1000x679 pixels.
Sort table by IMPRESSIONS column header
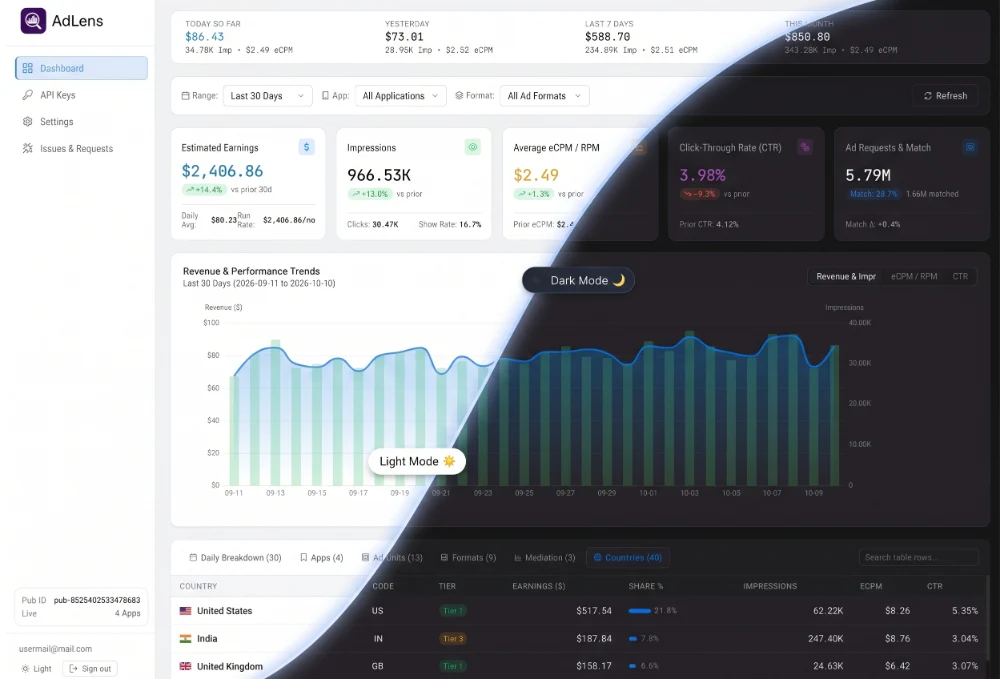pyautogui.click(x=770, y=586)
